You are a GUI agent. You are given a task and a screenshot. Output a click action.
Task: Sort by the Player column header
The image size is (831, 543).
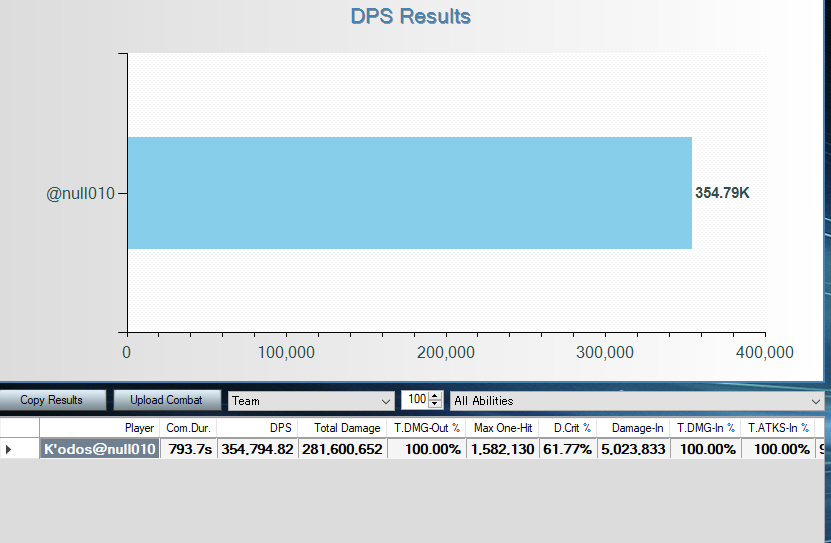click(98, 428)
